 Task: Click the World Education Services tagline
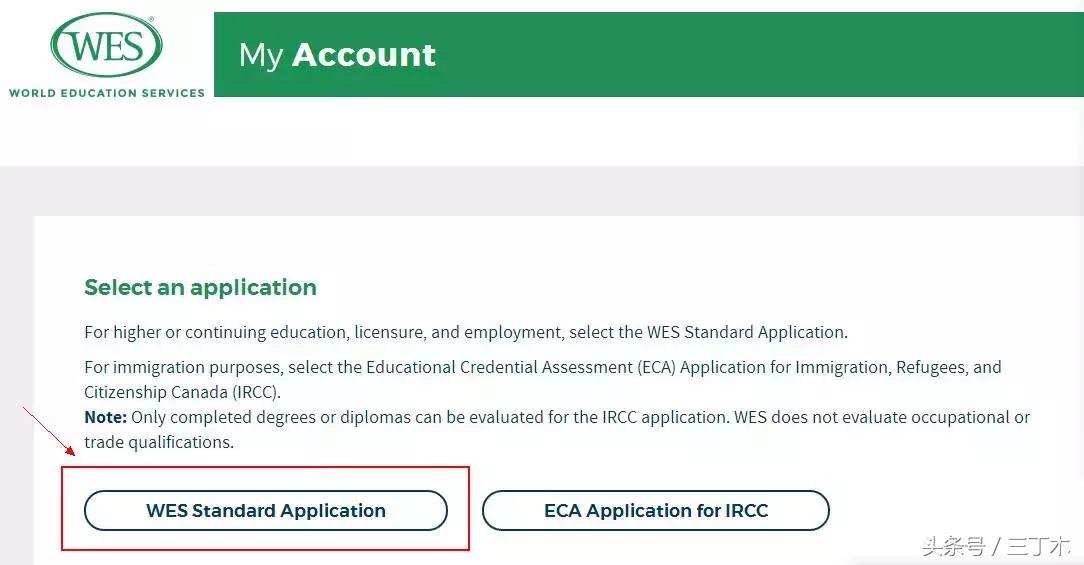click(x=107, y=93)
